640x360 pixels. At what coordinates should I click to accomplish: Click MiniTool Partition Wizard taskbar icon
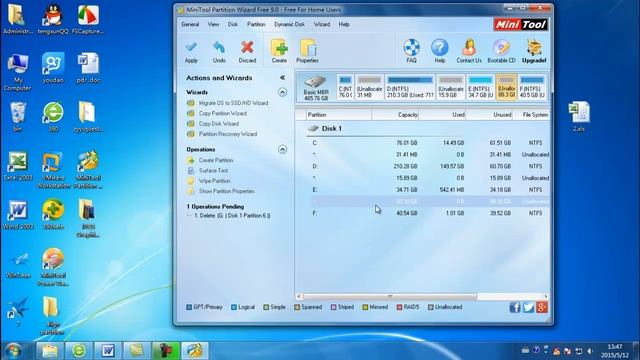click(x=195, y=351)
